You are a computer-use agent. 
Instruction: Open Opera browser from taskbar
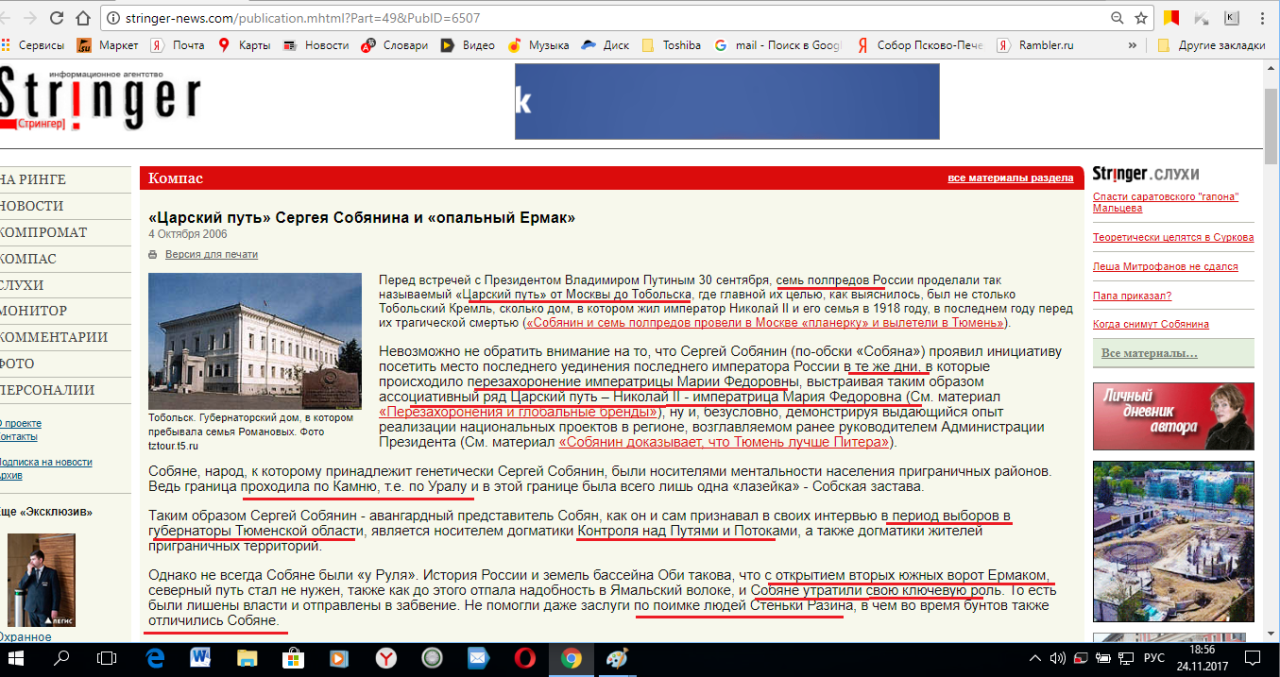tap(524, 659)
